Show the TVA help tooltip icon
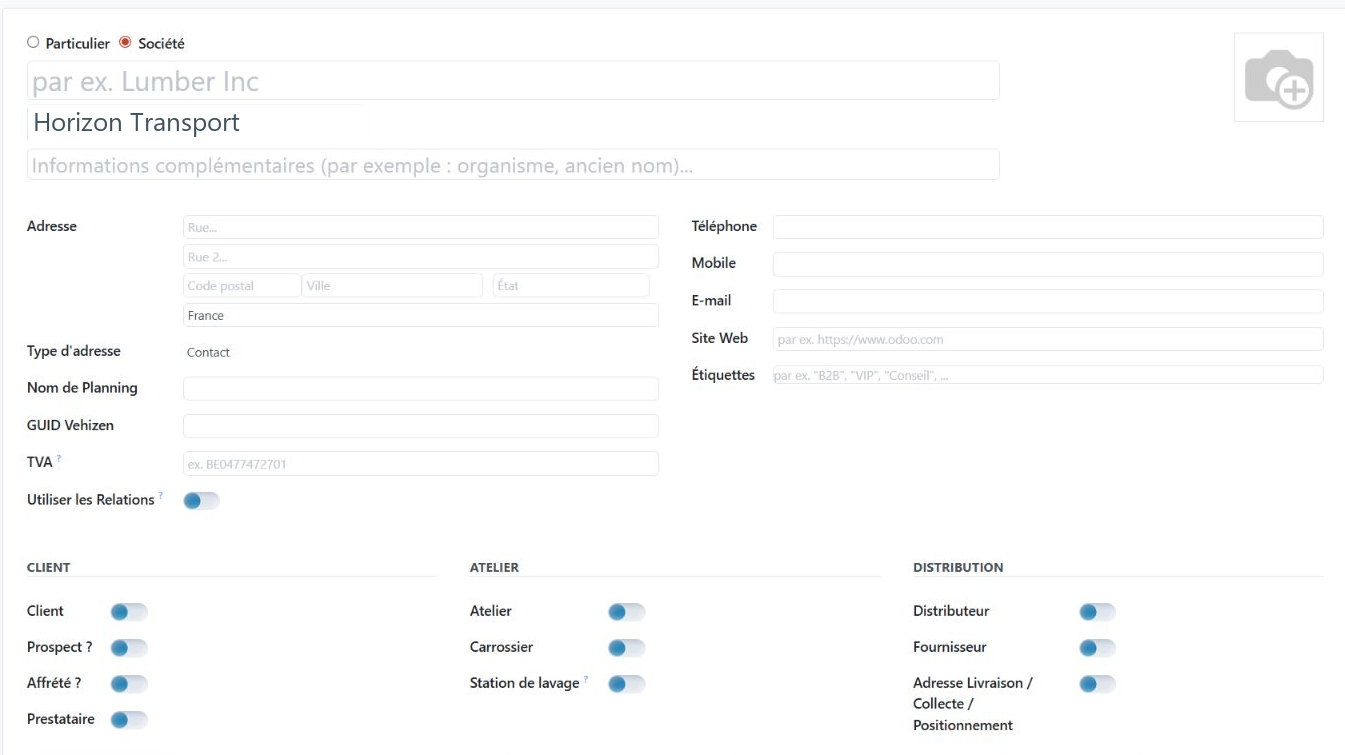 pos(59,459)
